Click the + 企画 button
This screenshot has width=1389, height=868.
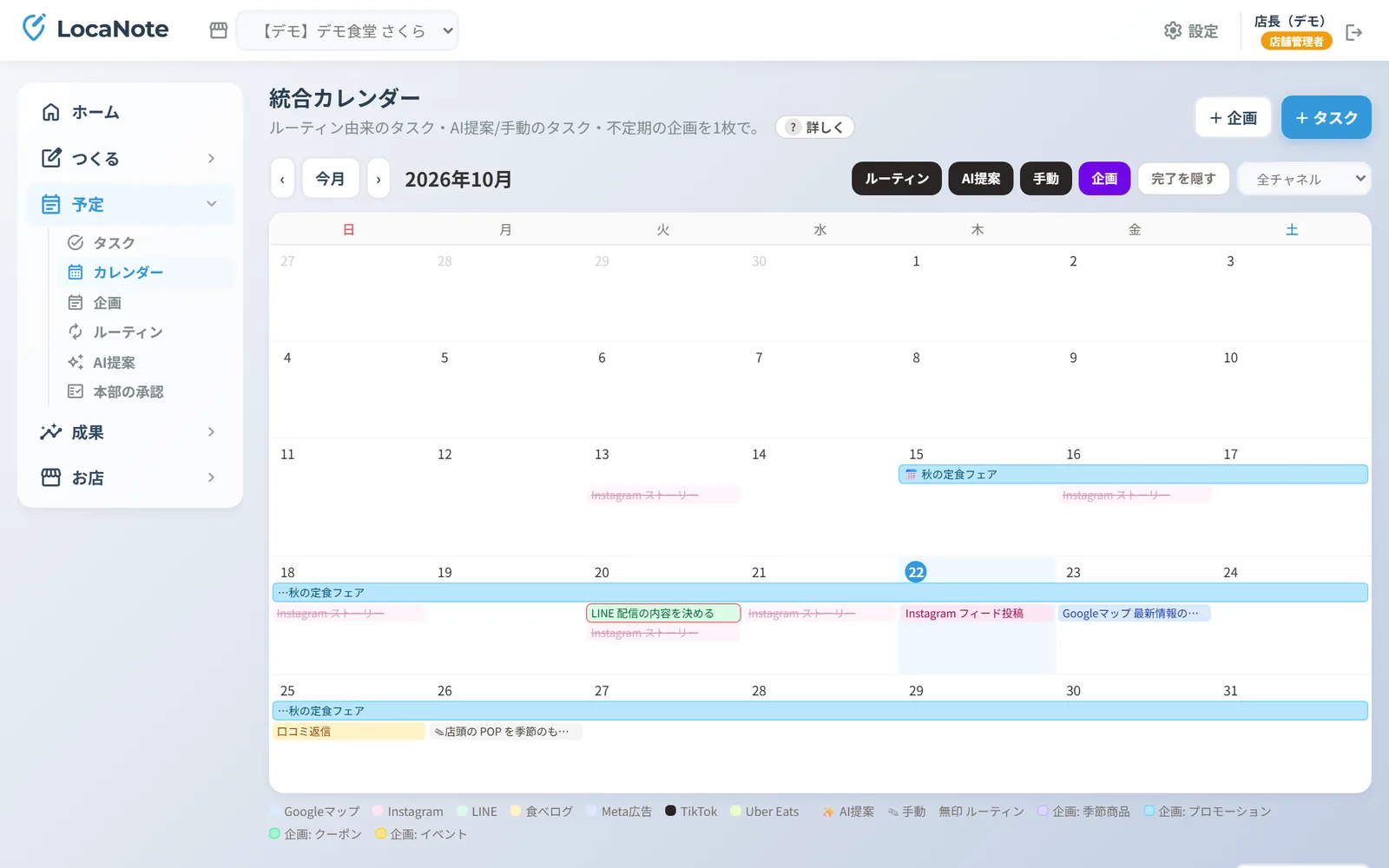[x=1233, y=117]
